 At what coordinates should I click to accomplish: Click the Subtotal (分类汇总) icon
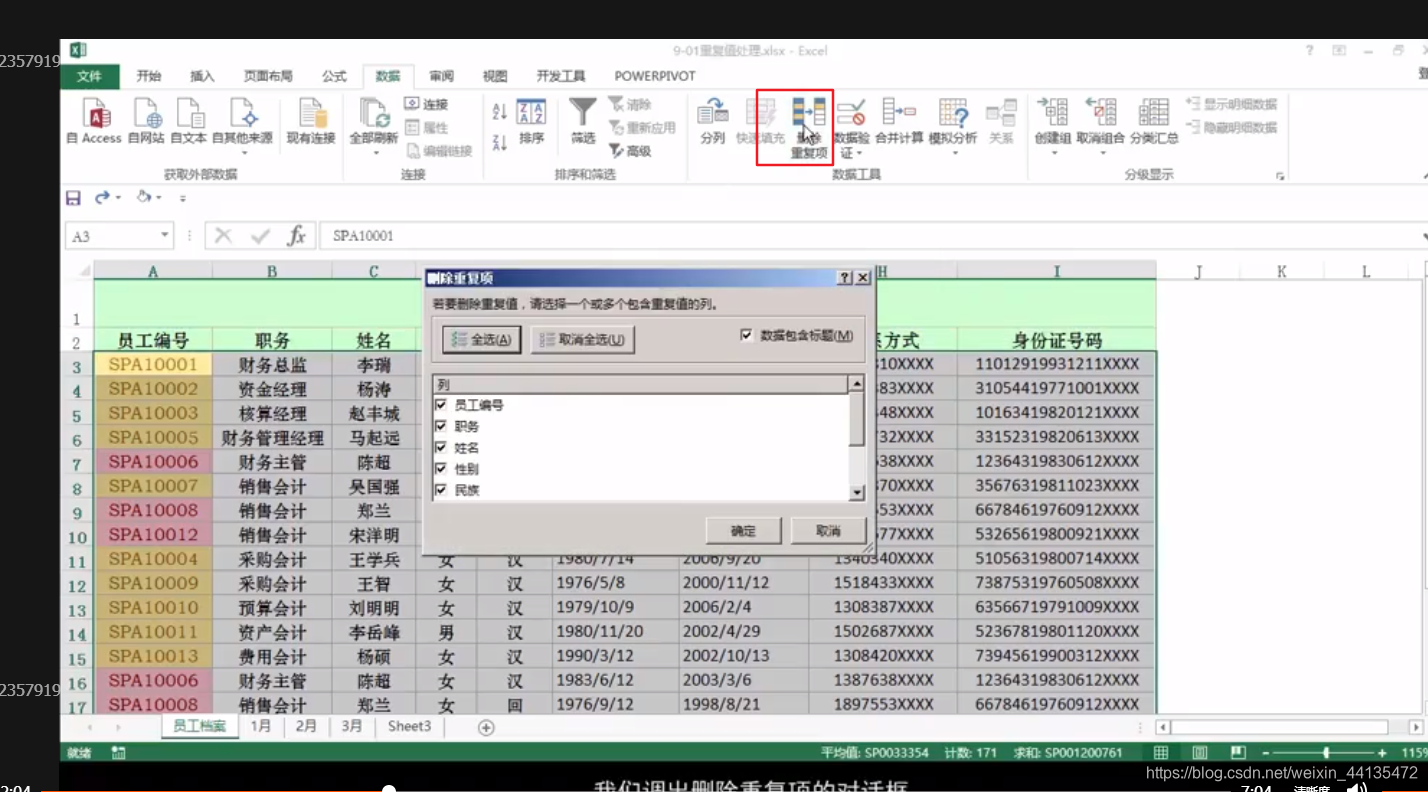1152,120
